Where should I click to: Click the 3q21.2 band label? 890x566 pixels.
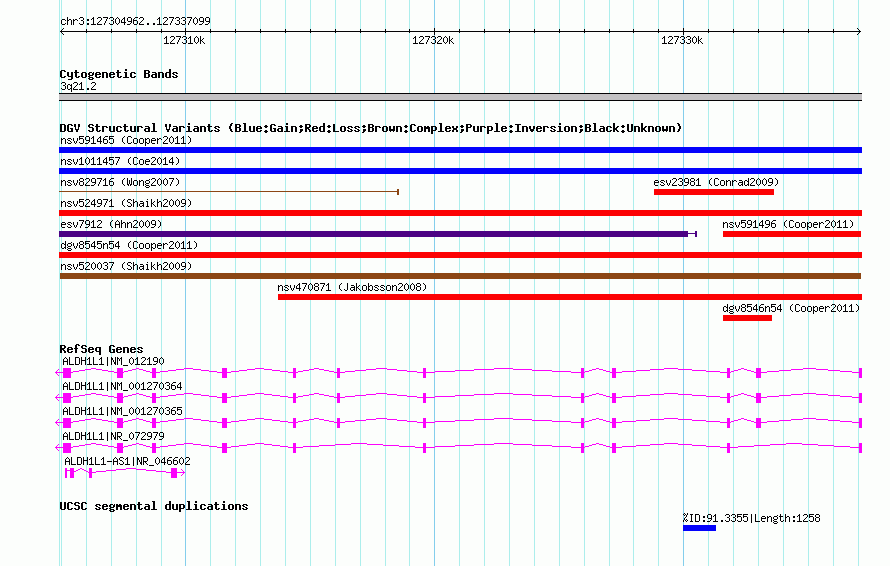[x=78, y=86]
